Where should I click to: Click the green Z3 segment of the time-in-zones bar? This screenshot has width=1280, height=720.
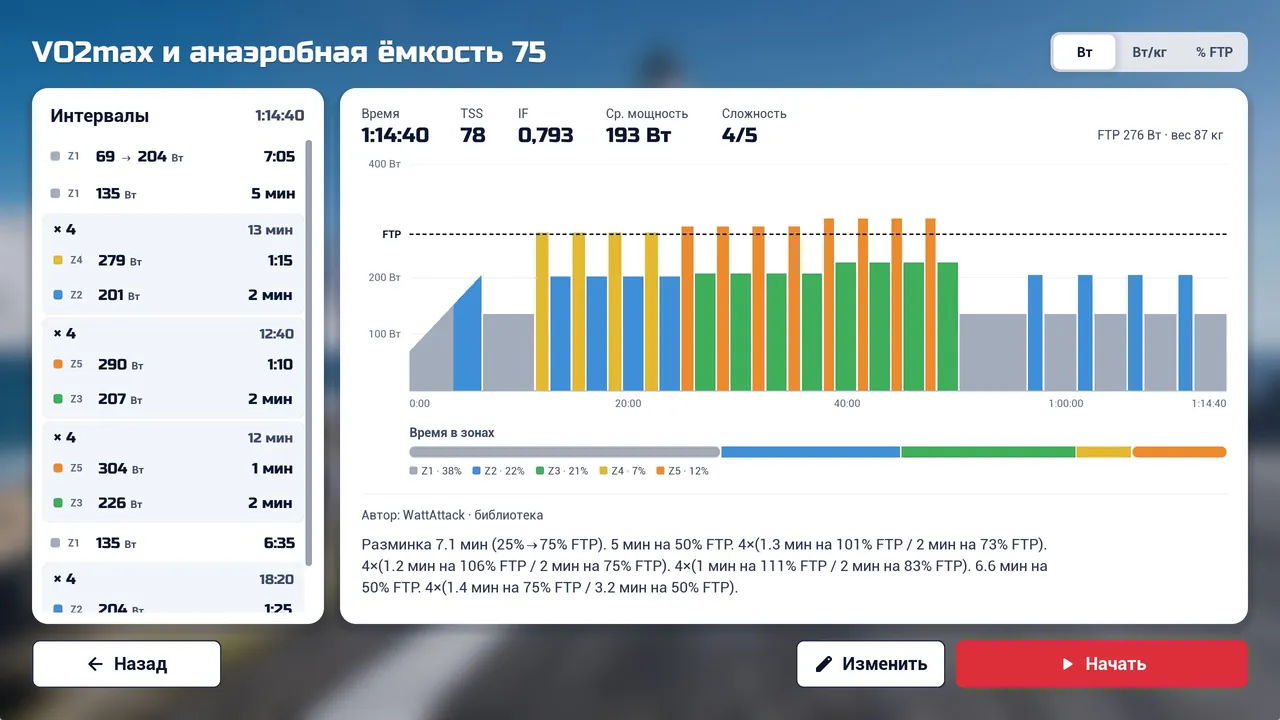(x=988, y=452)
